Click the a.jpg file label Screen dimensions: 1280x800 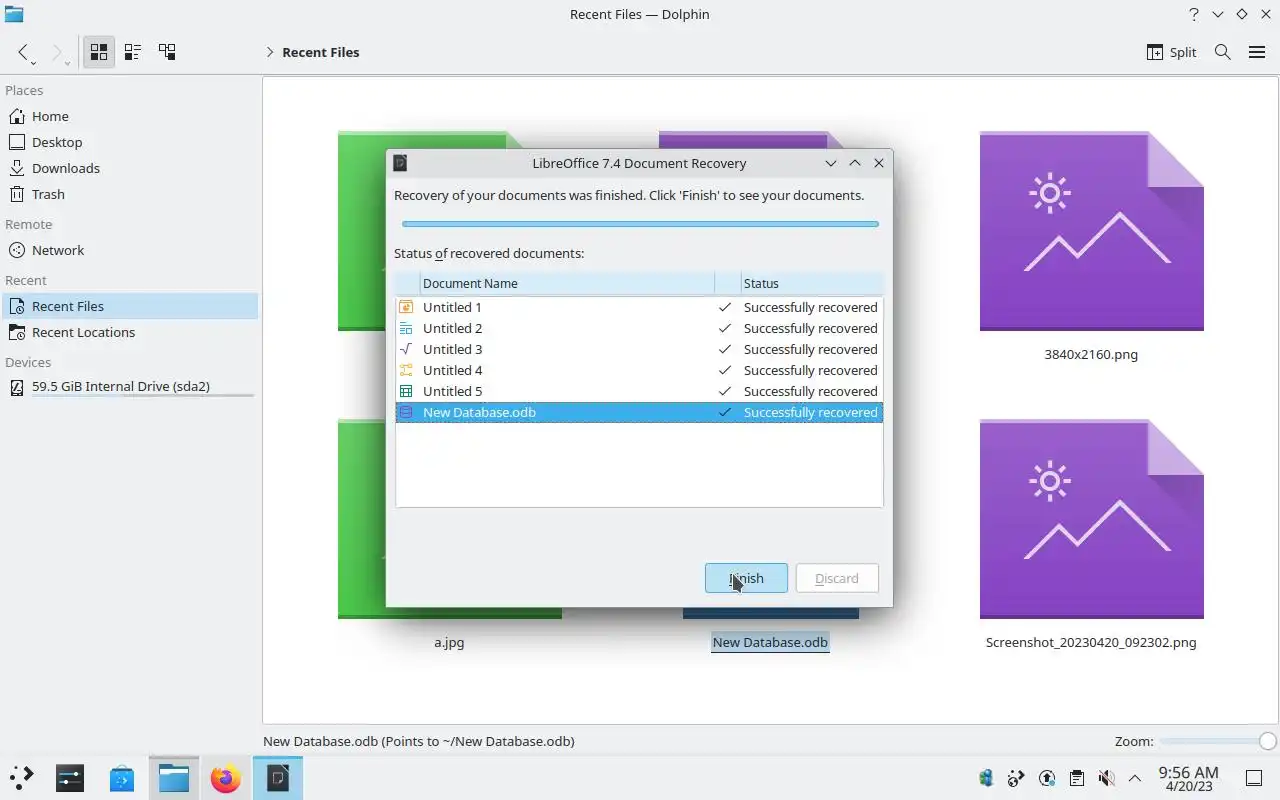click(x=449, y=642)
